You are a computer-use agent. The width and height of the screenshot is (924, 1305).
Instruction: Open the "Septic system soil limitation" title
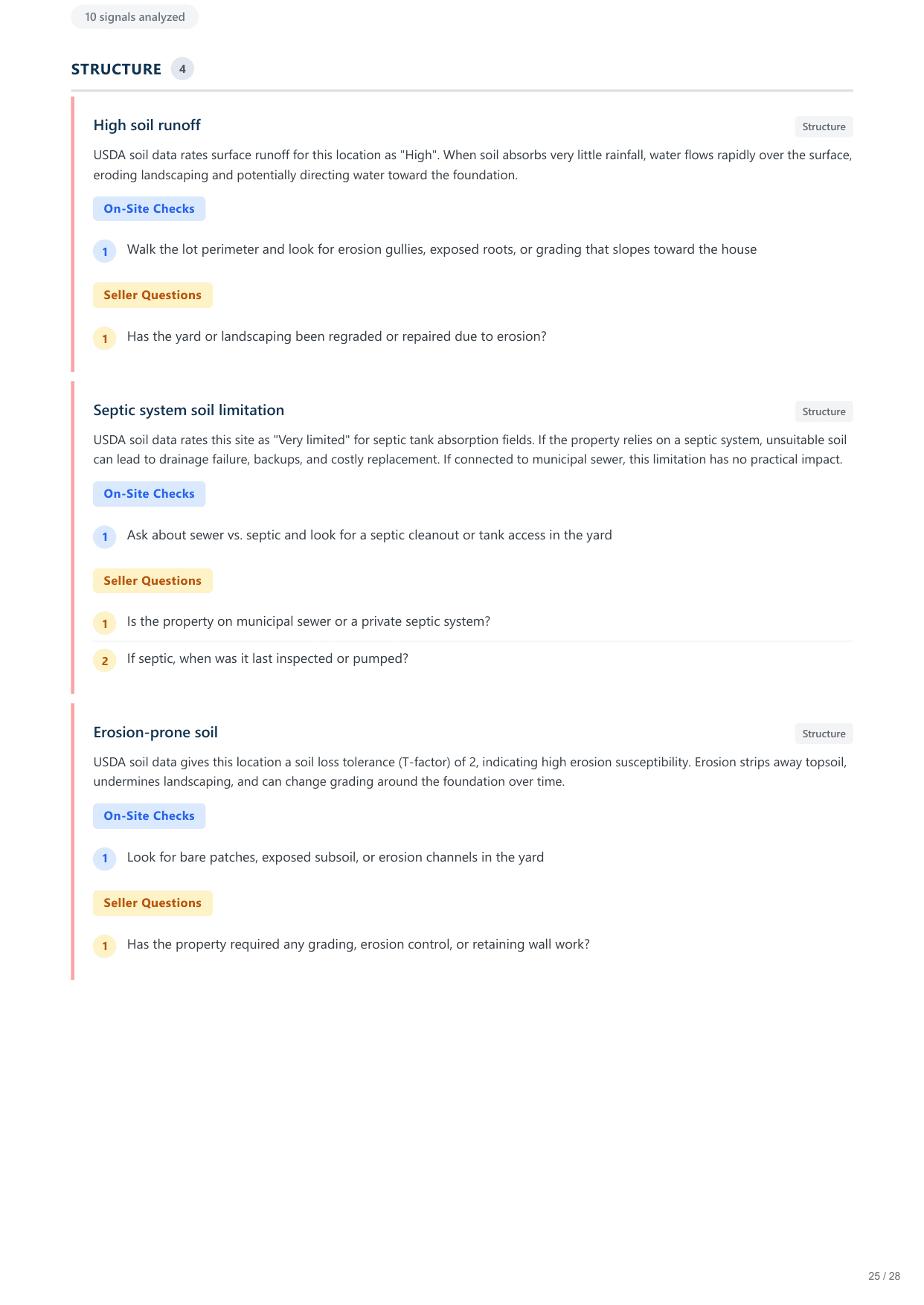click(188, 410)
